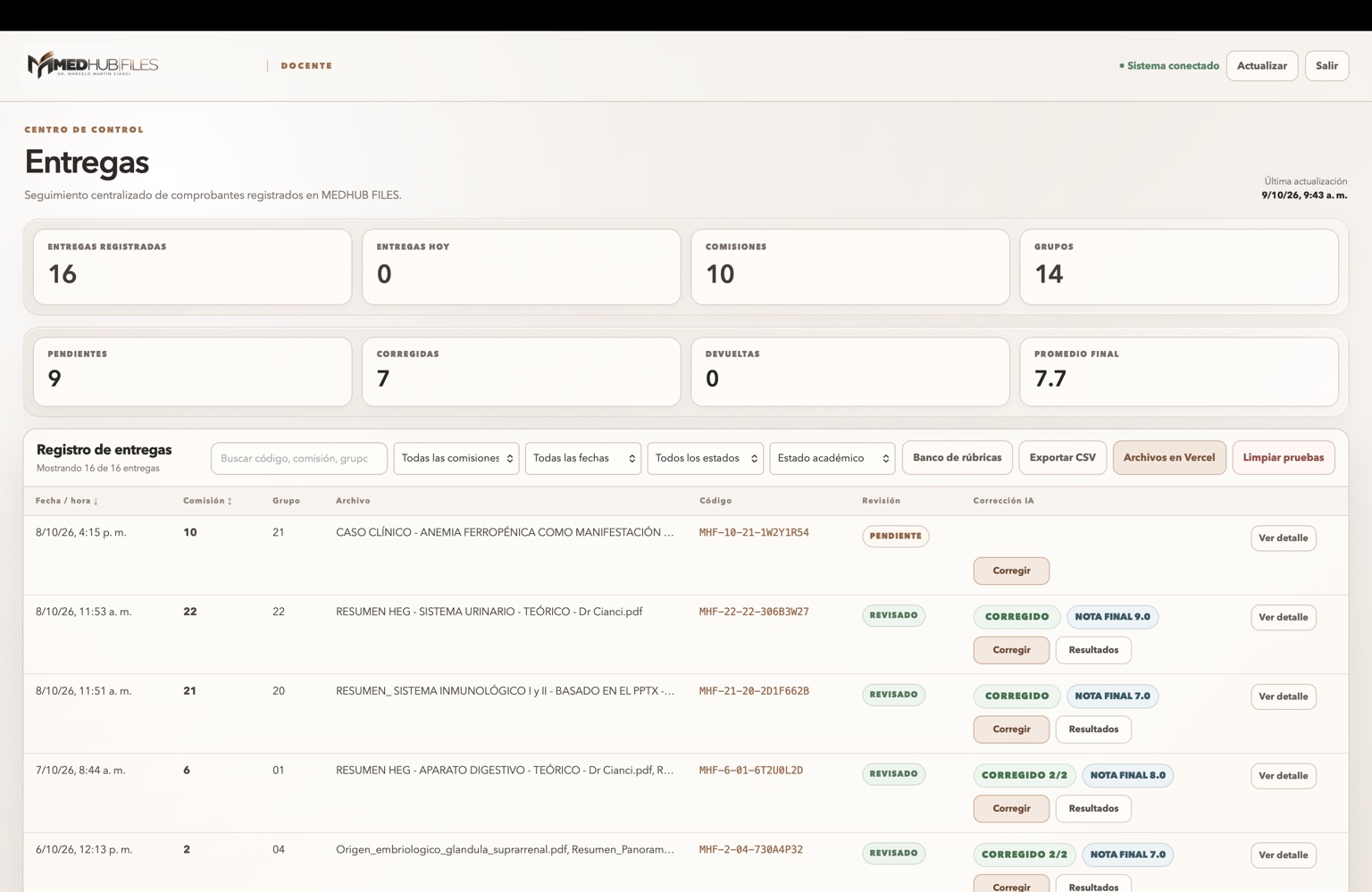Click the search field for código, comisión, grupo

pyautogui.click(x=298, y=458)
